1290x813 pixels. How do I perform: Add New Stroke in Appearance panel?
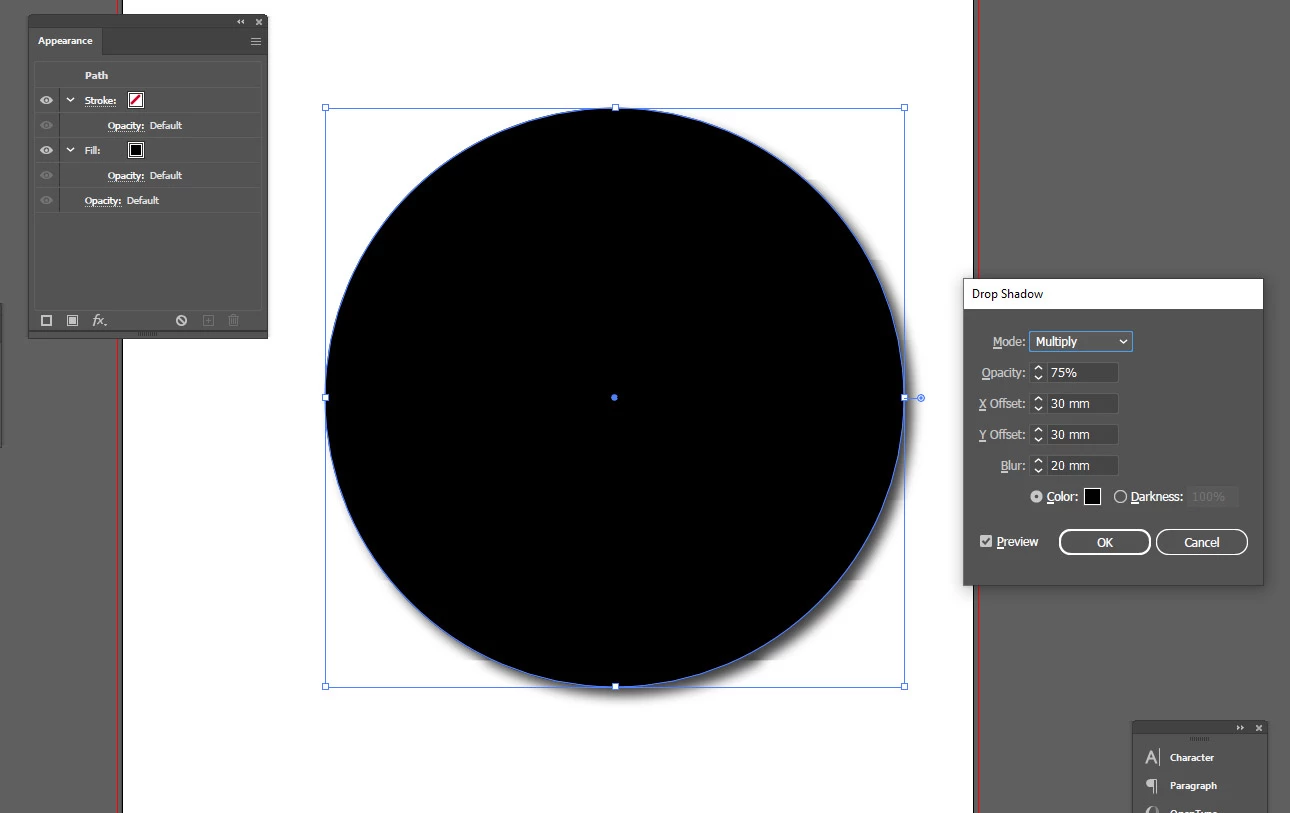[46, 320]
